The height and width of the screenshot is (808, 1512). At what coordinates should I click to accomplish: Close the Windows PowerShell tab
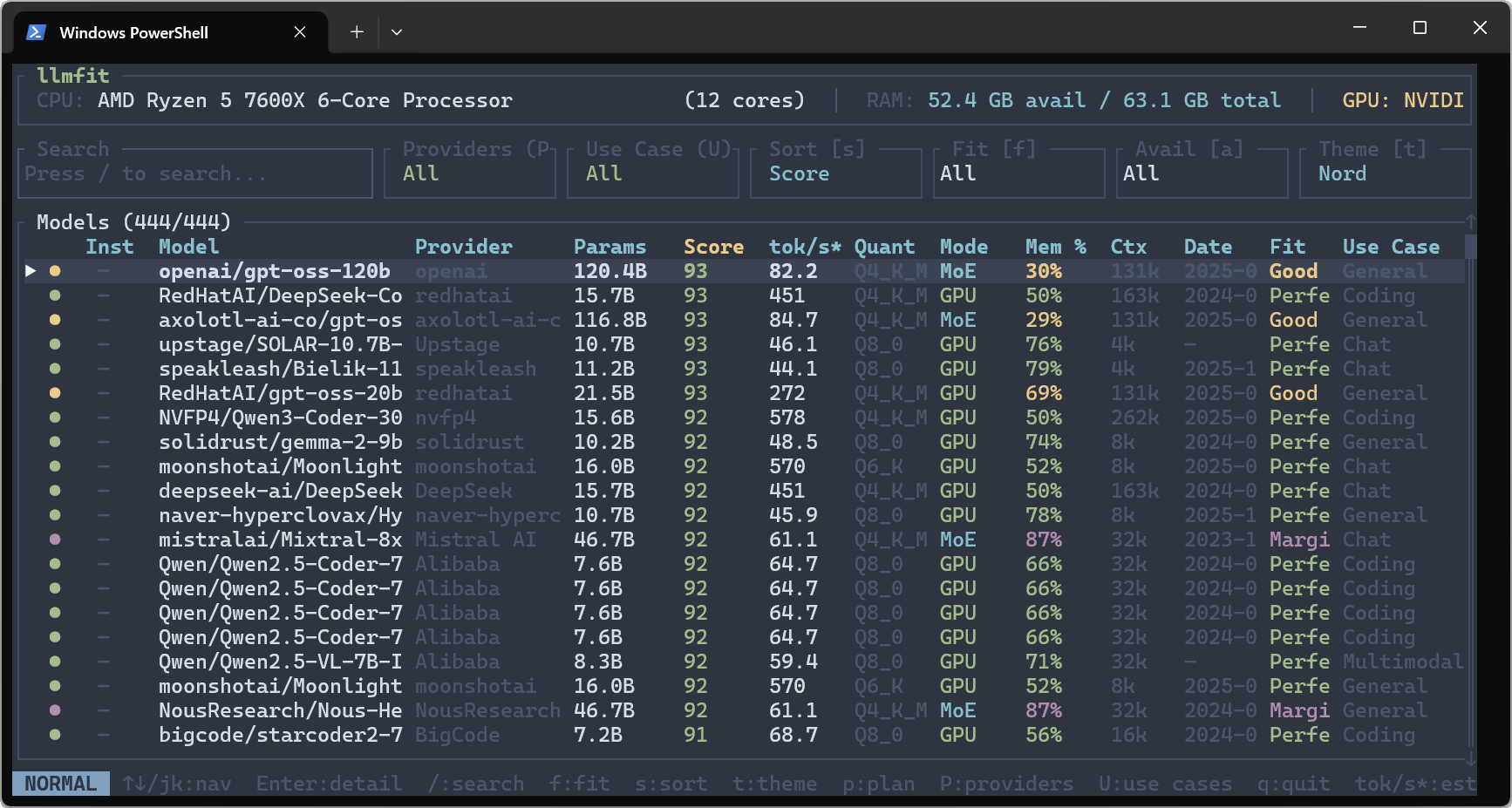click(300, 32)
